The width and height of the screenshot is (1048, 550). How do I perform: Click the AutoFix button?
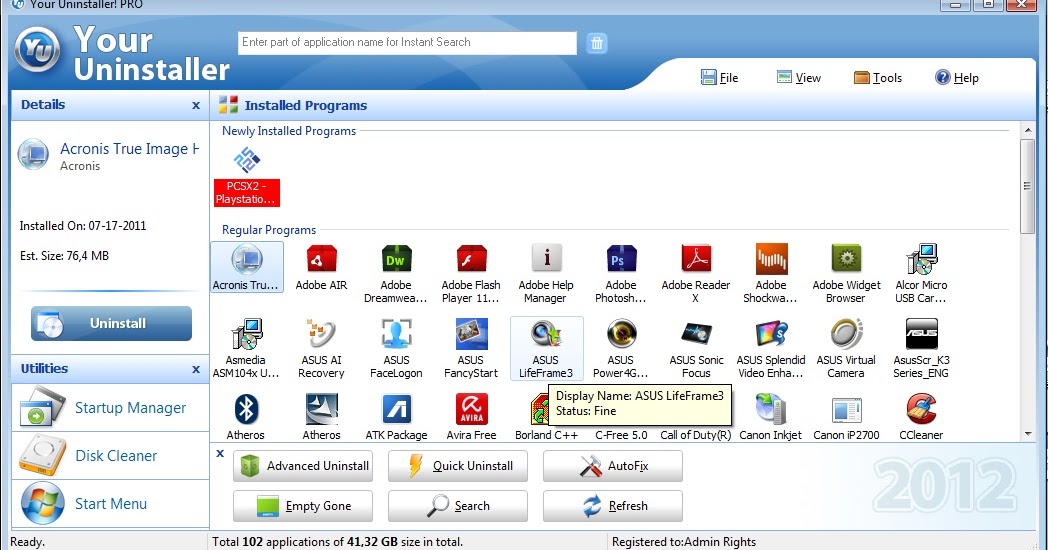[613, 466]
